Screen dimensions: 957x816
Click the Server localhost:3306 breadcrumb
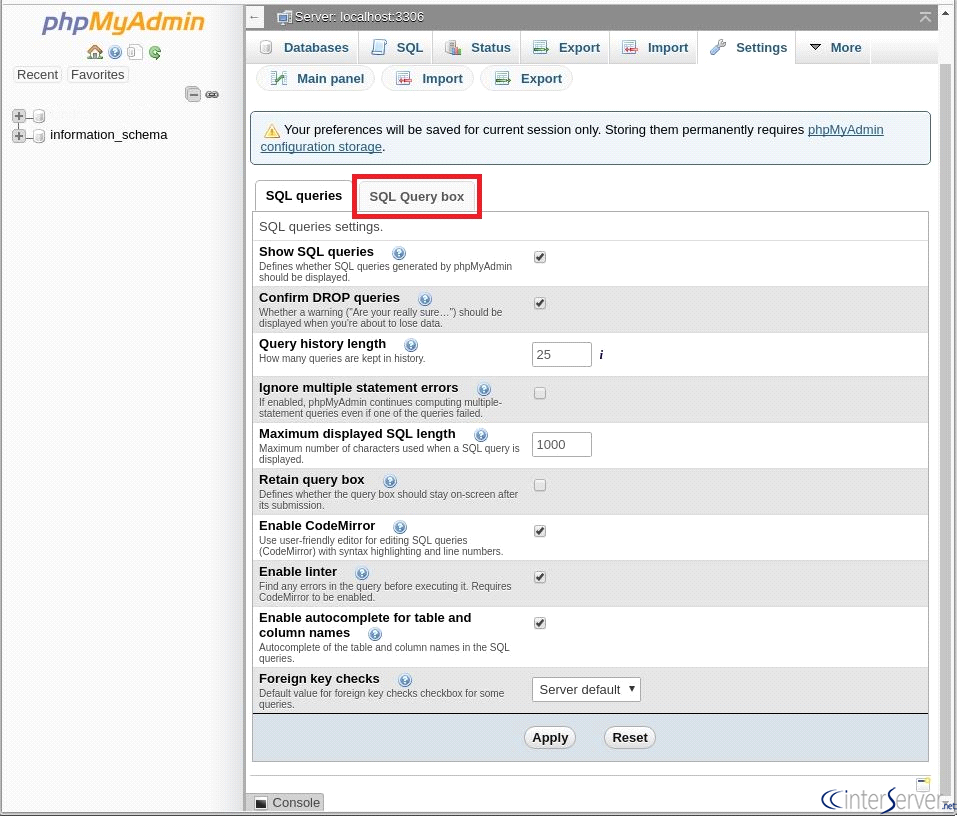coord(359,17)
